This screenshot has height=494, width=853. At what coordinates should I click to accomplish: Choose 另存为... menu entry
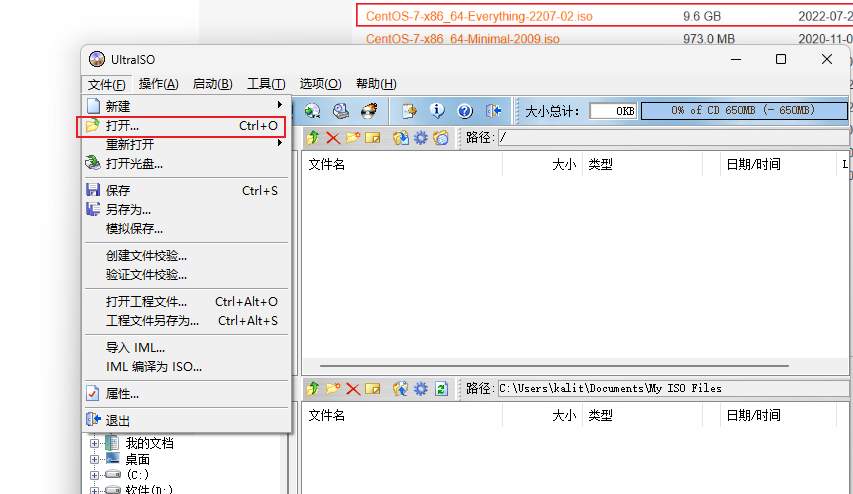[x=186, y=209]
